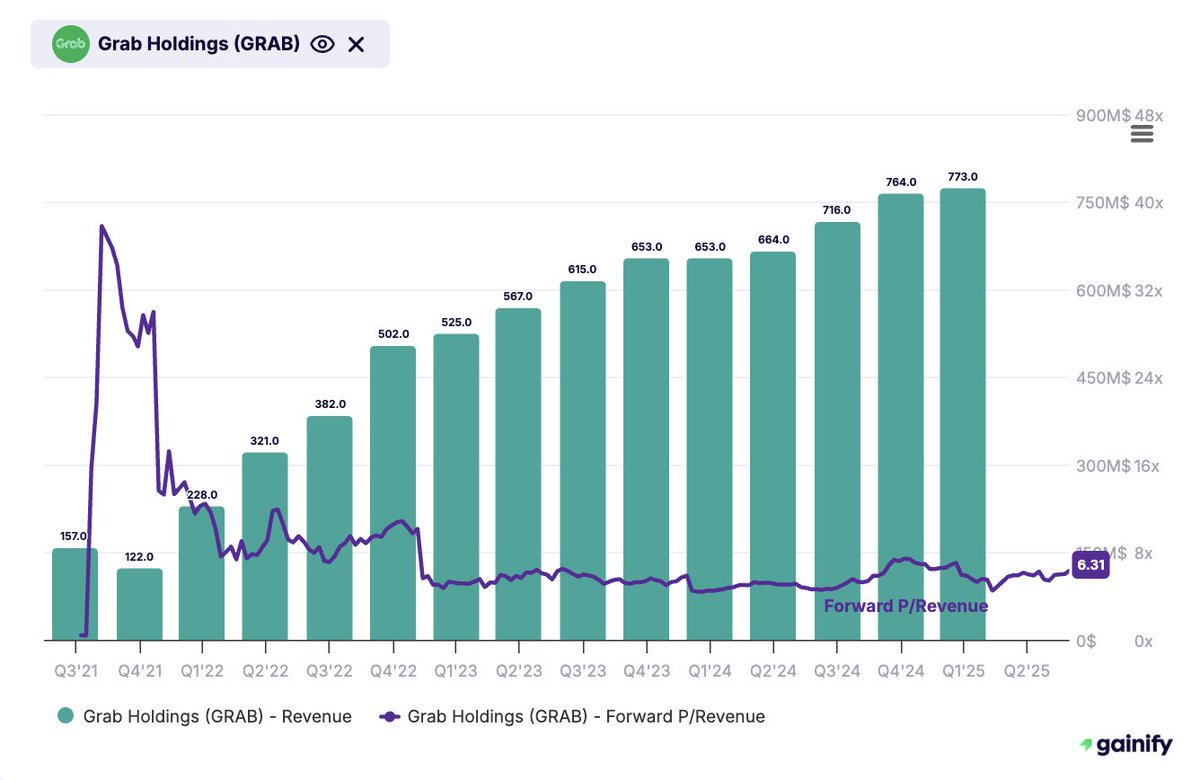The width and height of the screenshot is (1200, 780).
Task: Select the Q4'23 revenue bar
Action: click(x=646, y=449)
